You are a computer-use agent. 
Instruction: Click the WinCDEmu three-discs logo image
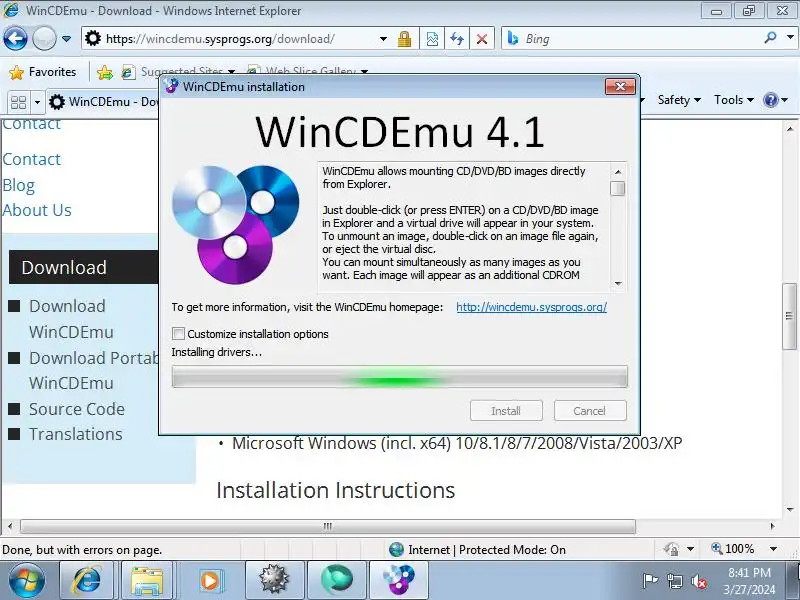[236, 224]
